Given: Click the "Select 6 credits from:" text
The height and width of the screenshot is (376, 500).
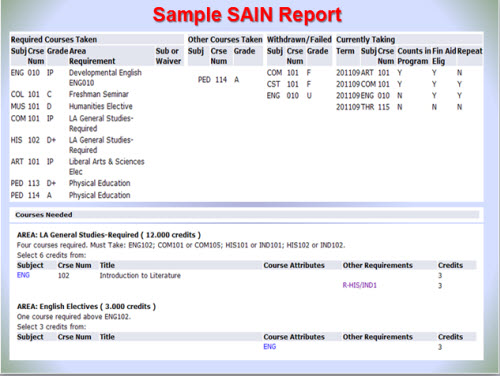Looking at the screenshot, I should pyautogui.click(x=51, y=255).
